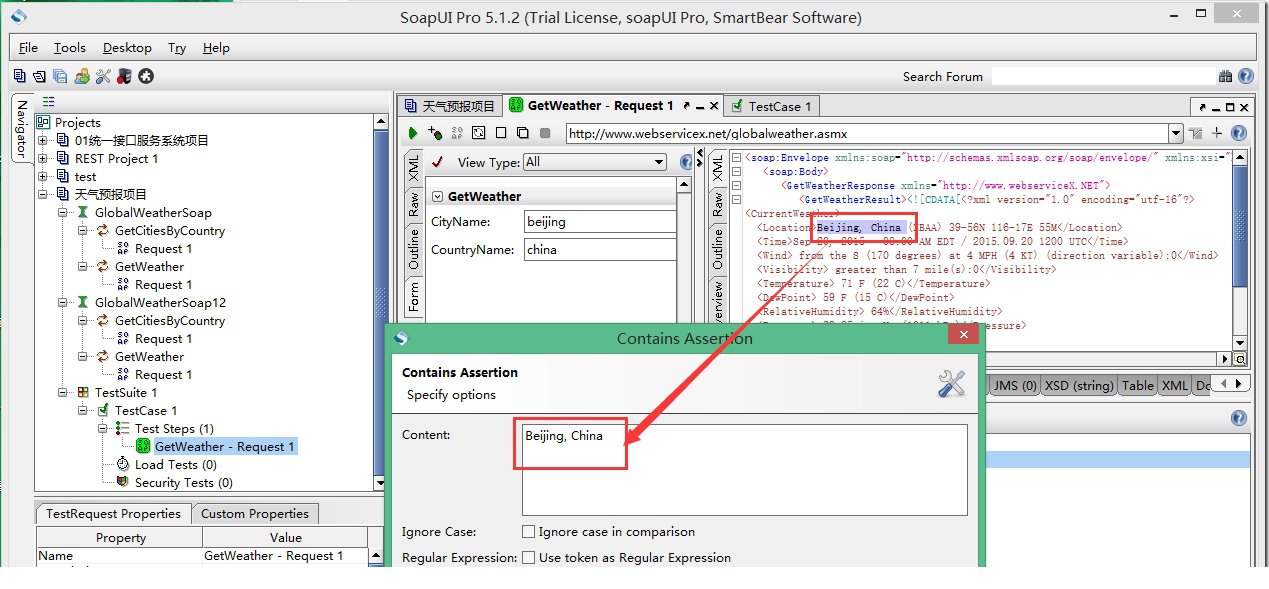Switch to the TestCase 1 tab
Screen dimensions: 1269x589
click(772, 105)
